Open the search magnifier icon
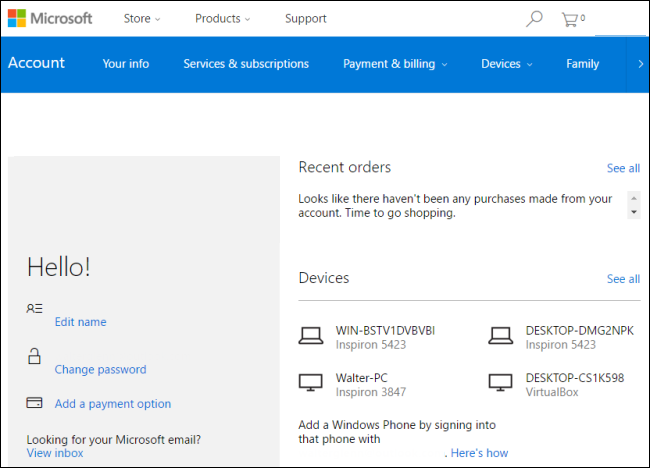Image resolution: width=650 pixels, height=468 pixels. 534,19
